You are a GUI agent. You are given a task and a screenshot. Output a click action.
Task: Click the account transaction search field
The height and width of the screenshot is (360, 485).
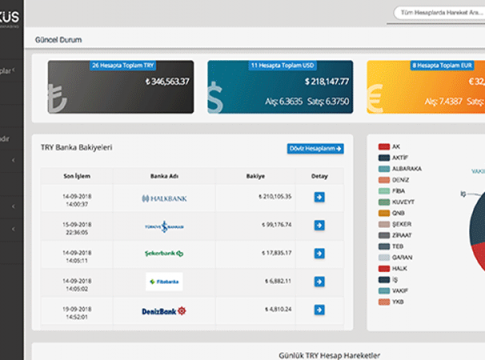439,13
